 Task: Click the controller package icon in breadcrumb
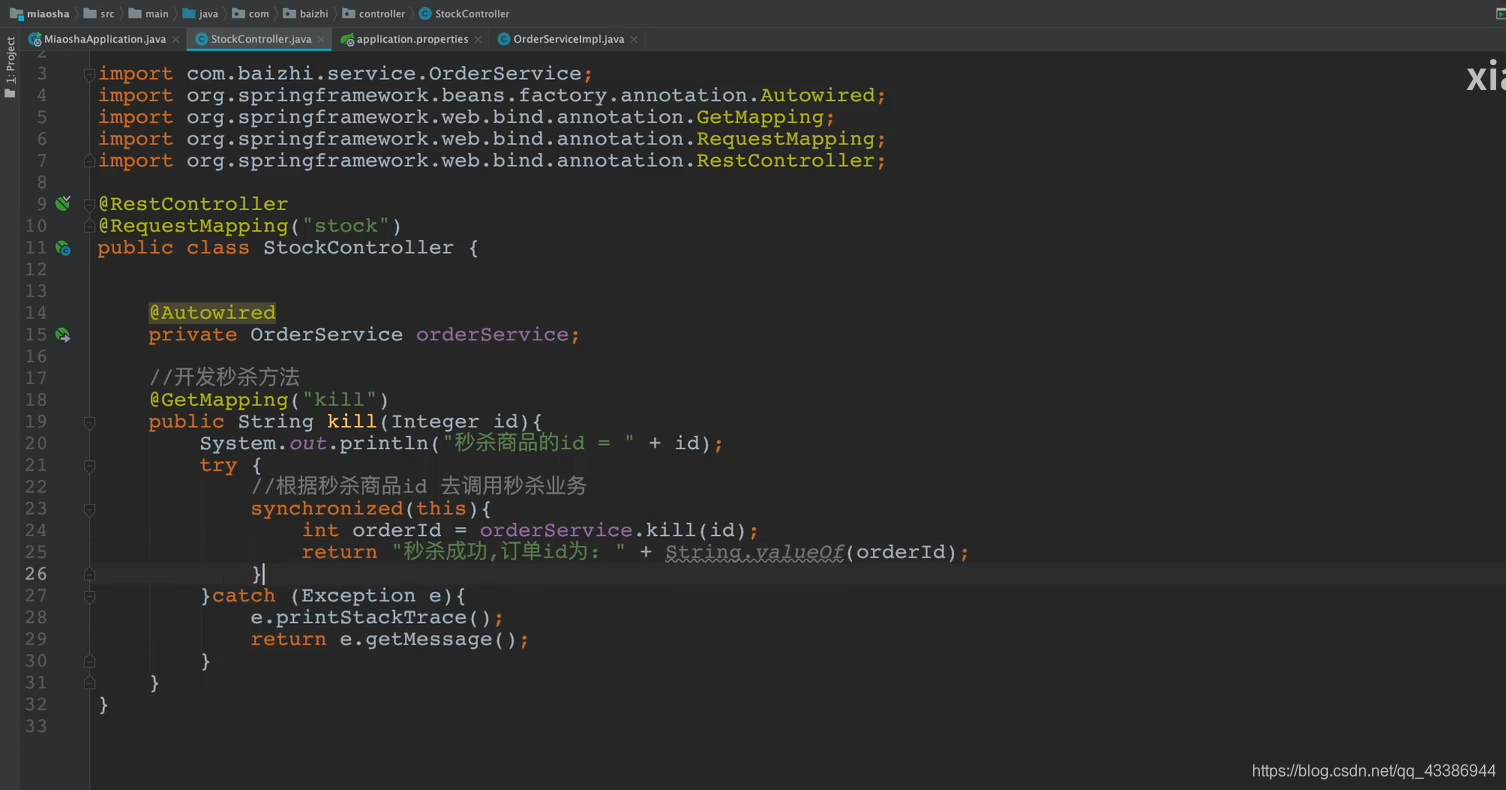(349, 14)
